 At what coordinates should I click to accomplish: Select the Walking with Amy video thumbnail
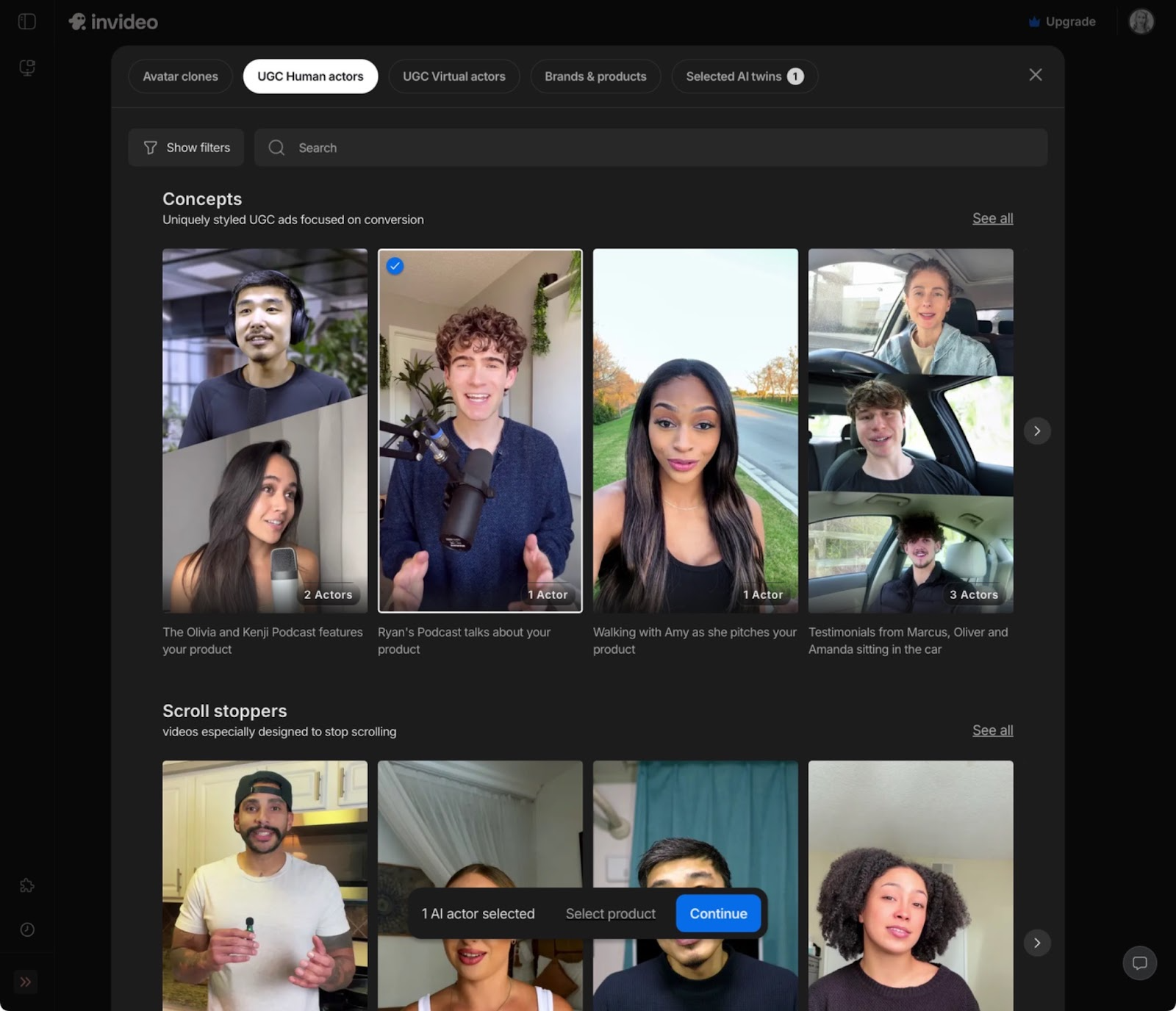click(x=695, y=430)
